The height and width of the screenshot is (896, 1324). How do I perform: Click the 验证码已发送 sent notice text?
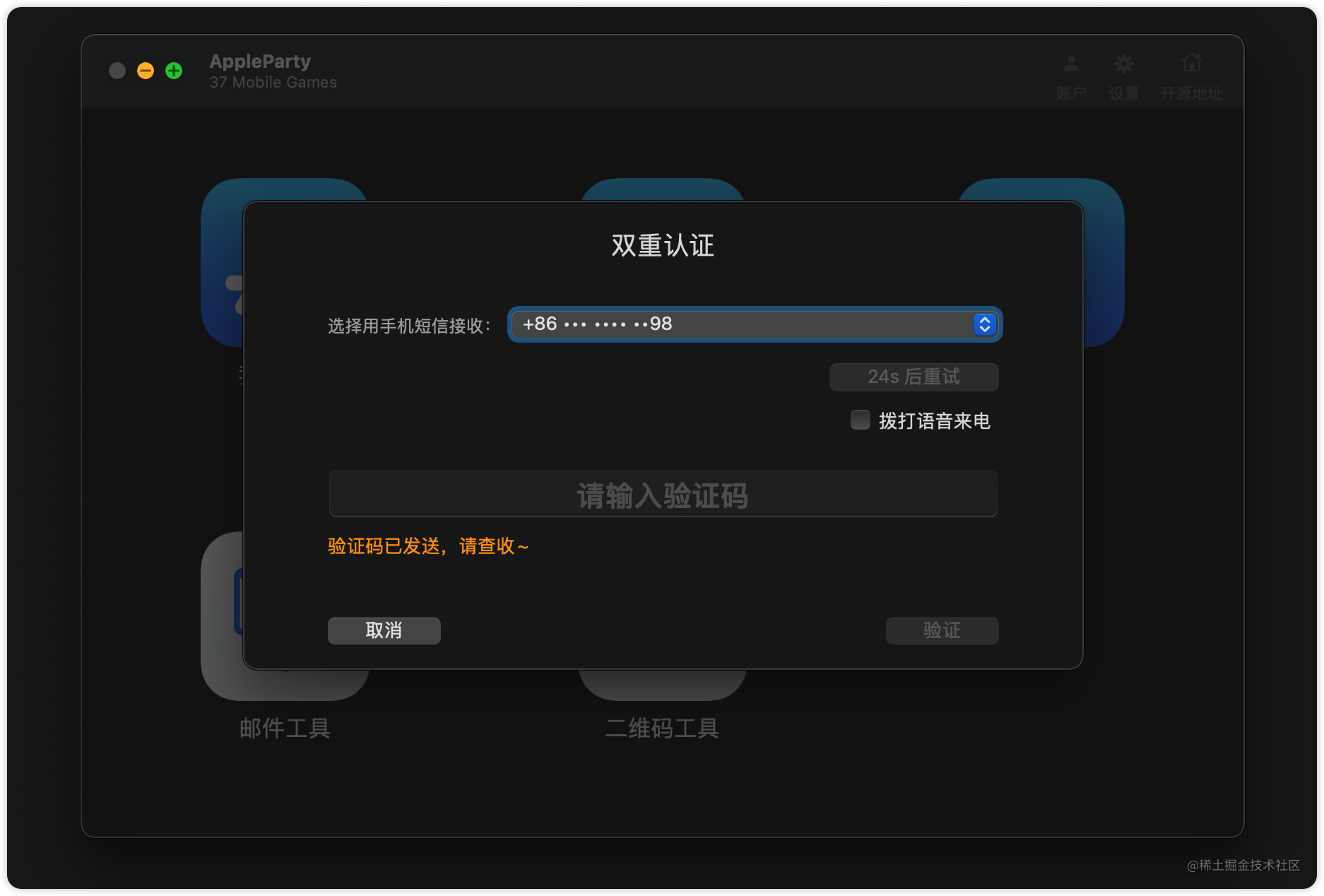pyautogui.click(x=427, y=546)
